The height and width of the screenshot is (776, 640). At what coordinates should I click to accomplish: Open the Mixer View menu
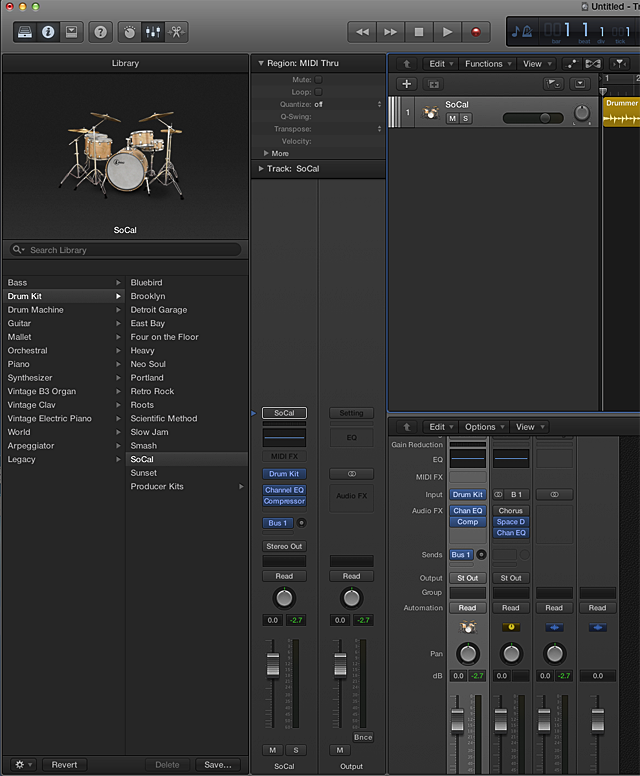pos(529,427)
